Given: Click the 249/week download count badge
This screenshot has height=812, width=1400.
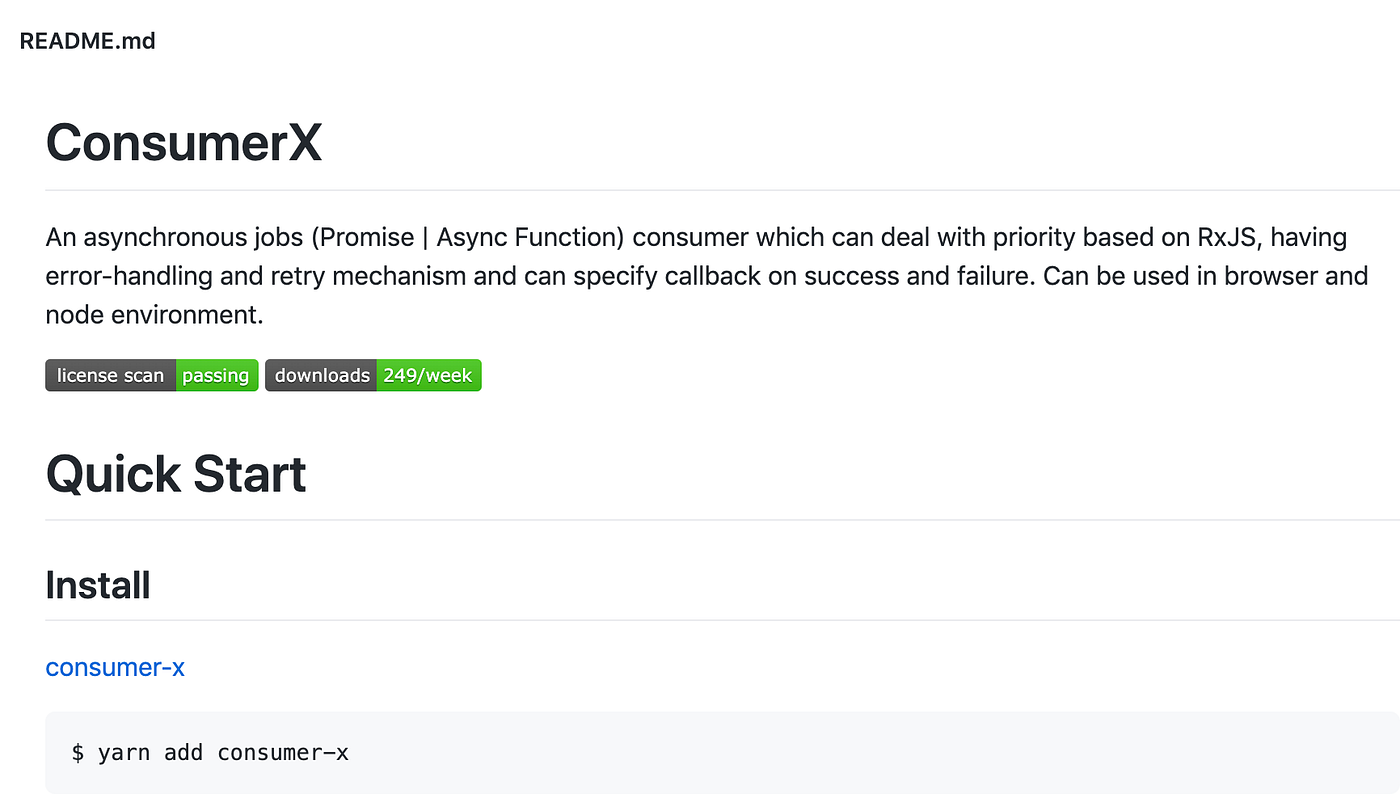Looking at the screenshot, I should (x=428, y=376).
